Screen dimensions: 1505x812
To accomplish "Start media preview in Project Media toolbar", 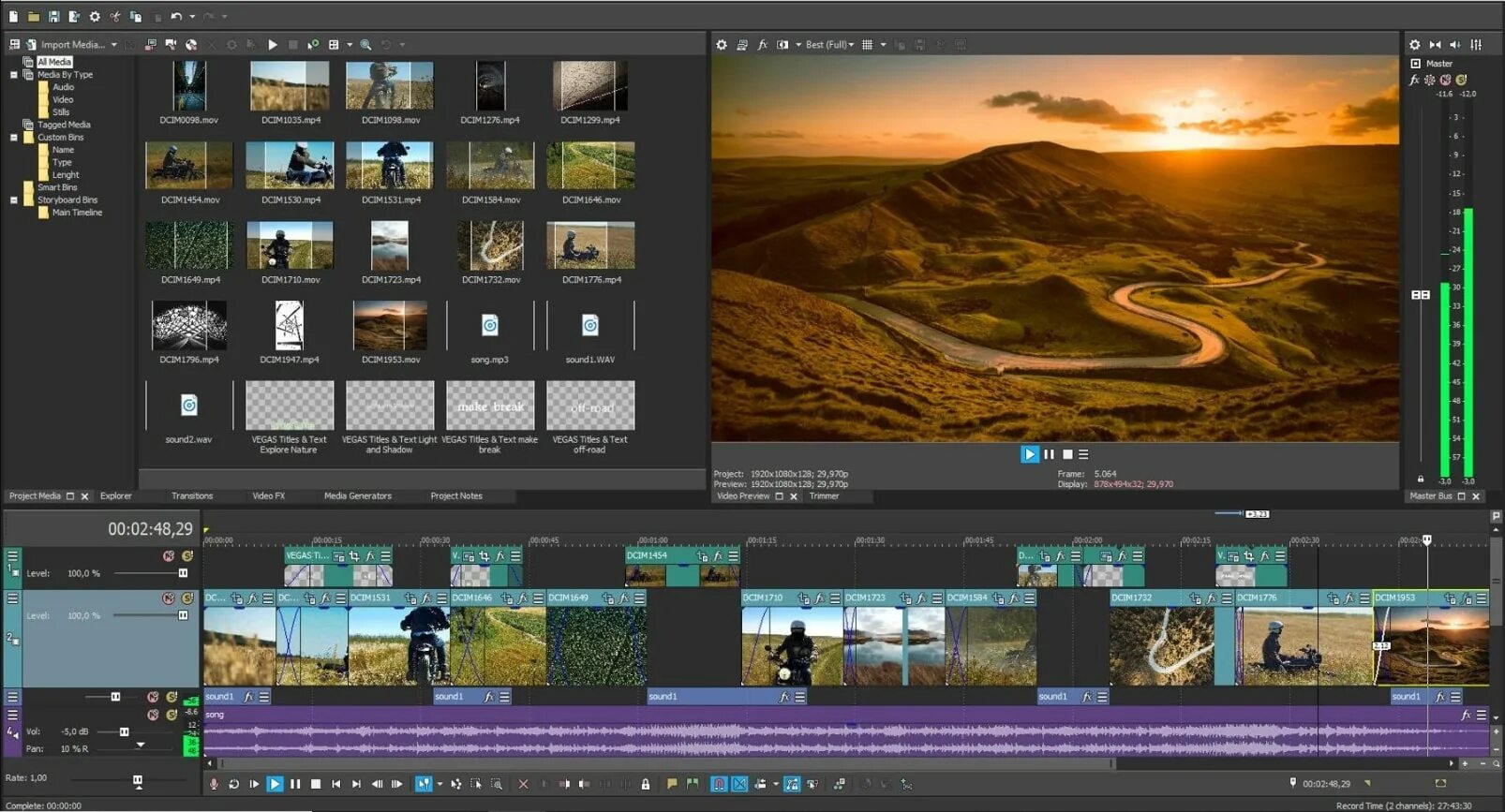I will (273, 44).
